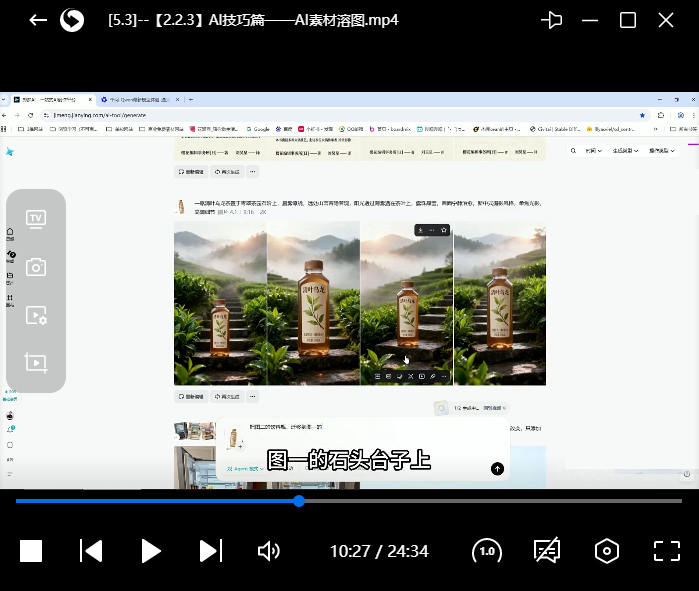The image size is (699, 591).
Task: Click the home icon in page sidebar
Action: [10, 231]
